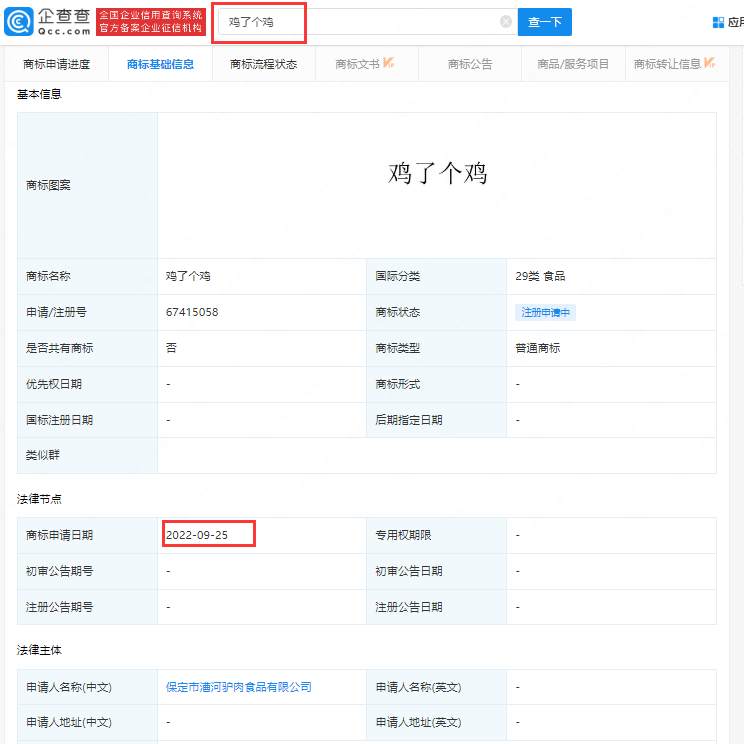Open the 商品/服务项目 tab
This screenshot has height=744, width=744.
point(573,64)
